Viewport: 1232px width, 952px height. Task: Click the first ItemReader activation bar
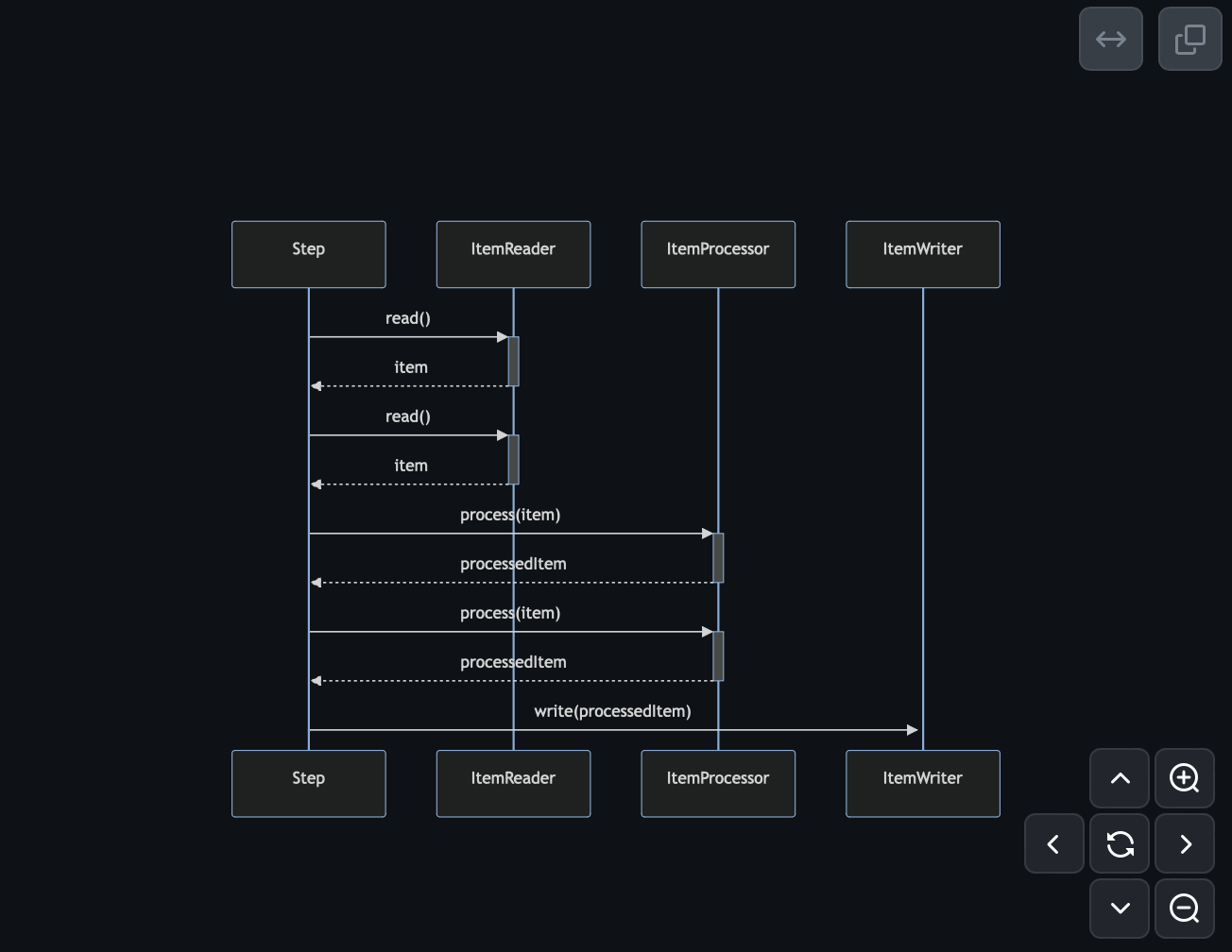(x=513, y=361)
